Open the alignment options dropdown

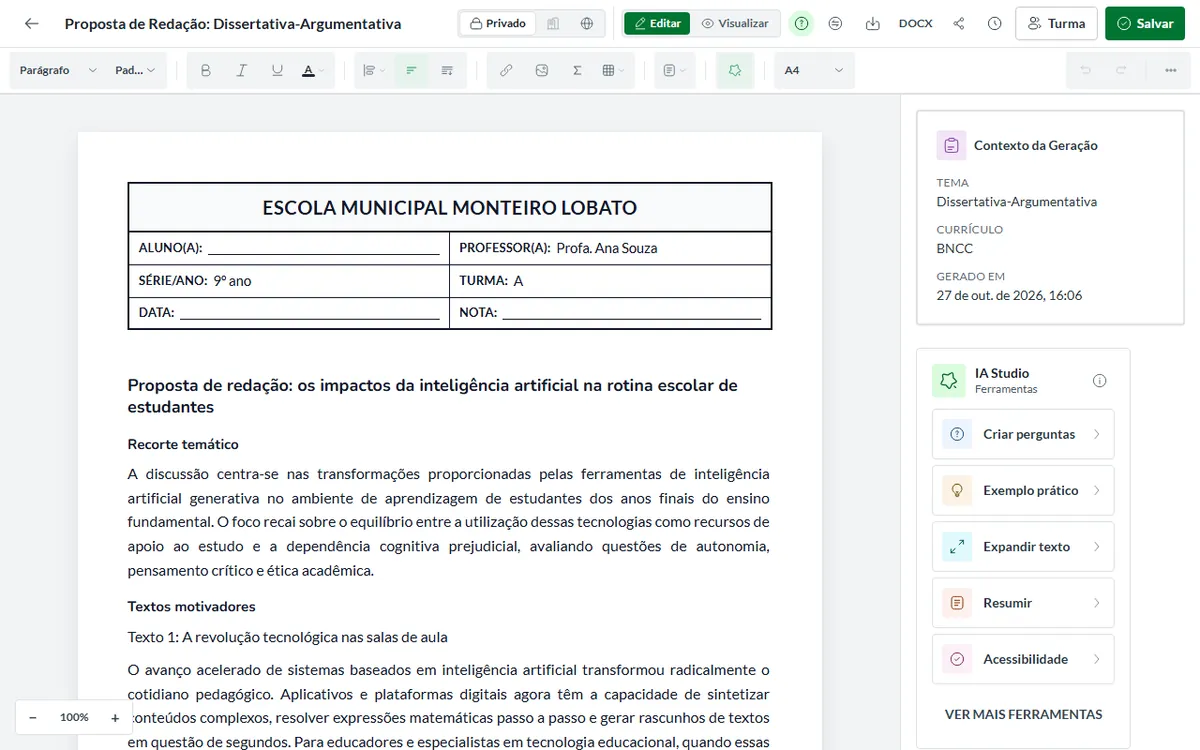tap(374, 71)
